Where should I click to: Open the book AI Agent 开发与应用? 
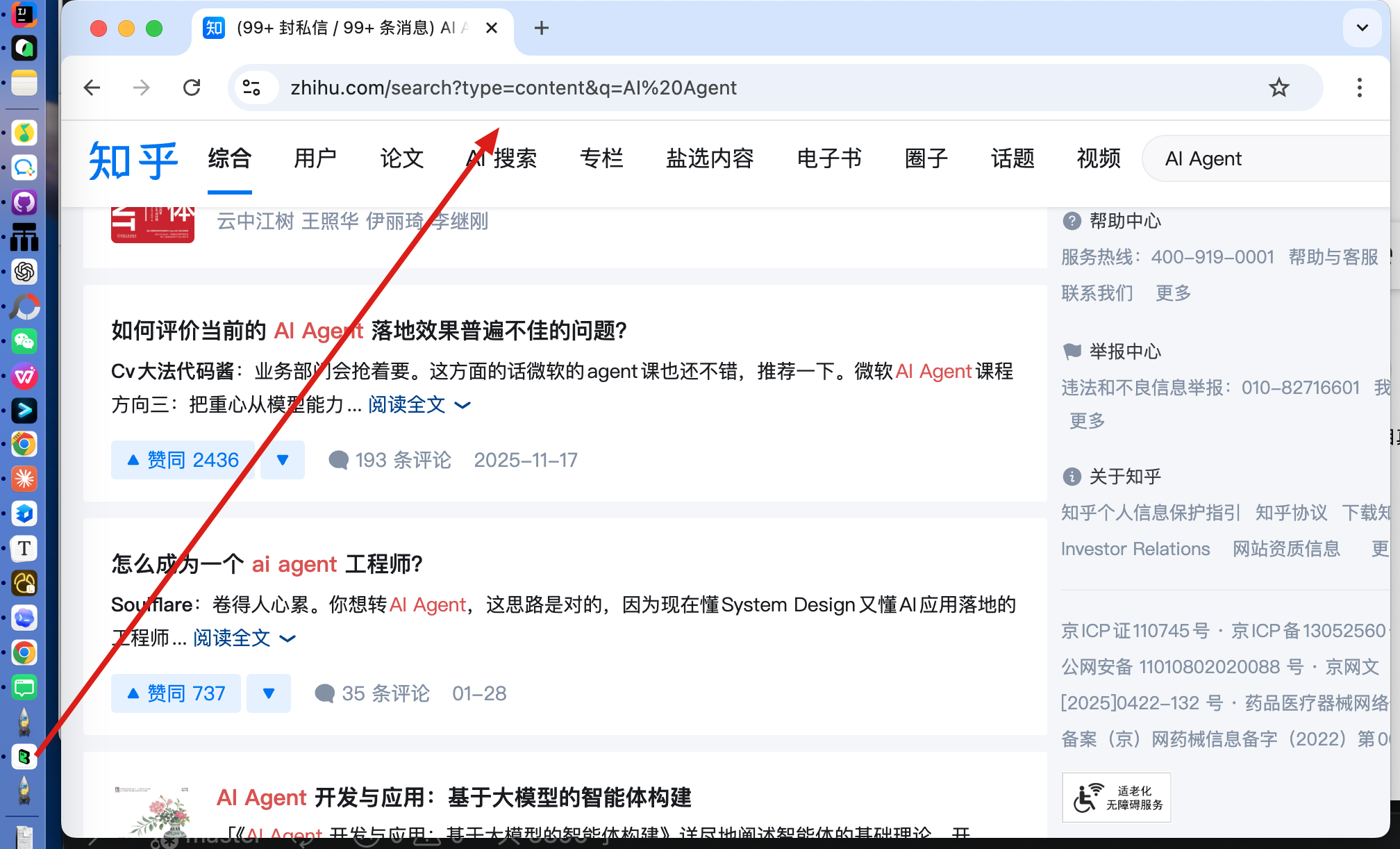(454, 798)
